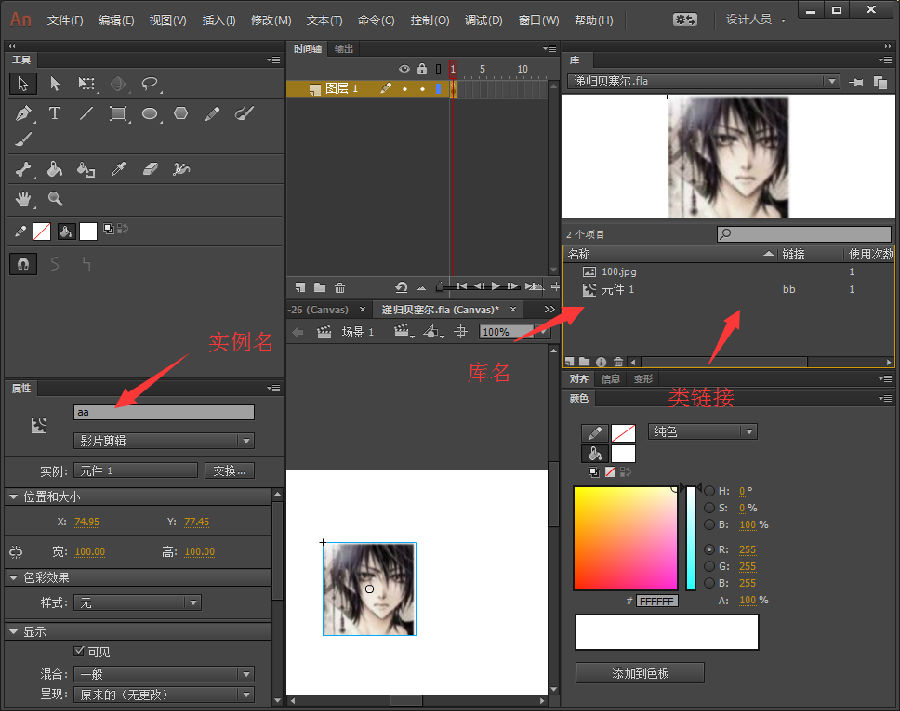Screen dimensions: 900x711
Task: Open the 修改(M) menu
Action: pyautogui.click(x=270, y=20)
